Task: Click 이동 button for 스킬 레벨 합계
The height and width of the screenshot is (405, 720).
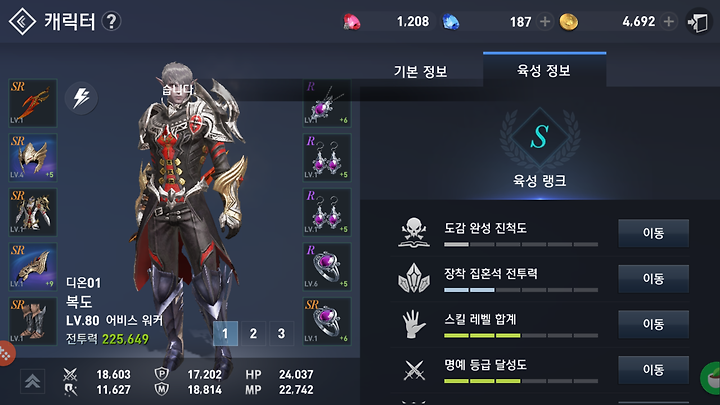Action: point(653,324)
